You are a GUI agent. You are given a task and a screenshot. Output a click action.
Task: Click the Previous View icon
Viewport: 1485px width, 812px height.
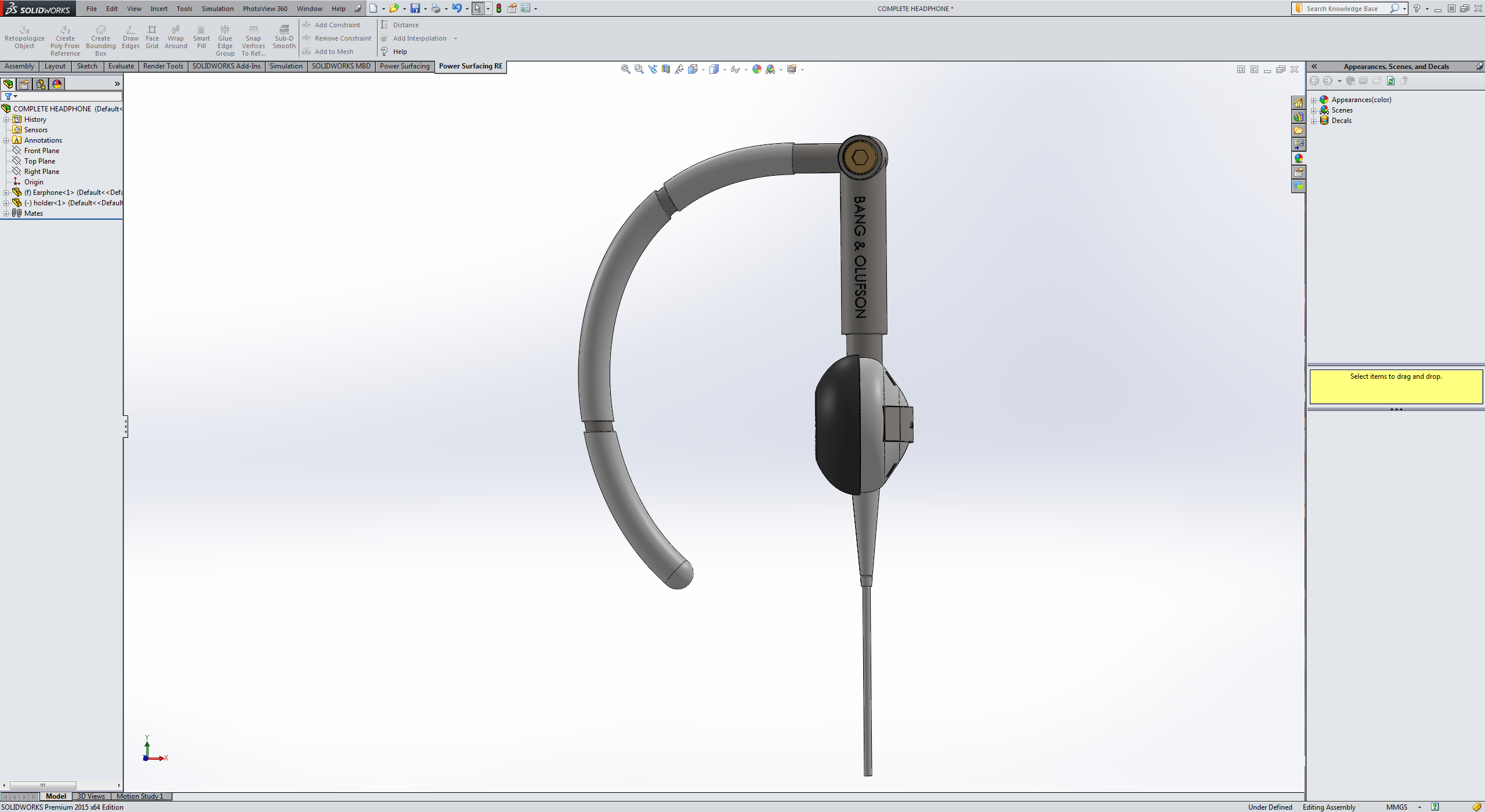[653, 69]
